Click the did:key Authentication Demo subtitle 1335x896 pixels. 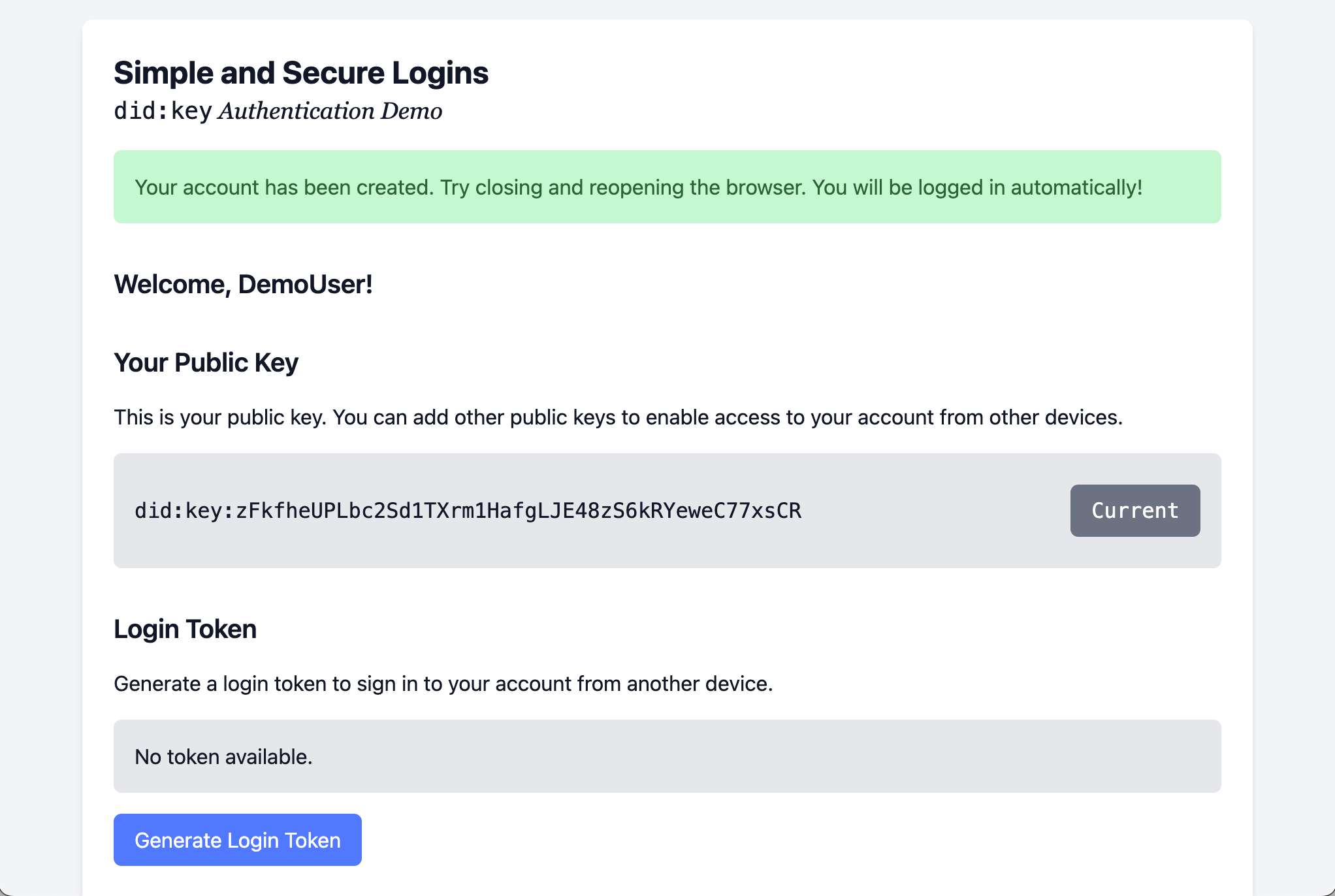click(x=278, y=111)
